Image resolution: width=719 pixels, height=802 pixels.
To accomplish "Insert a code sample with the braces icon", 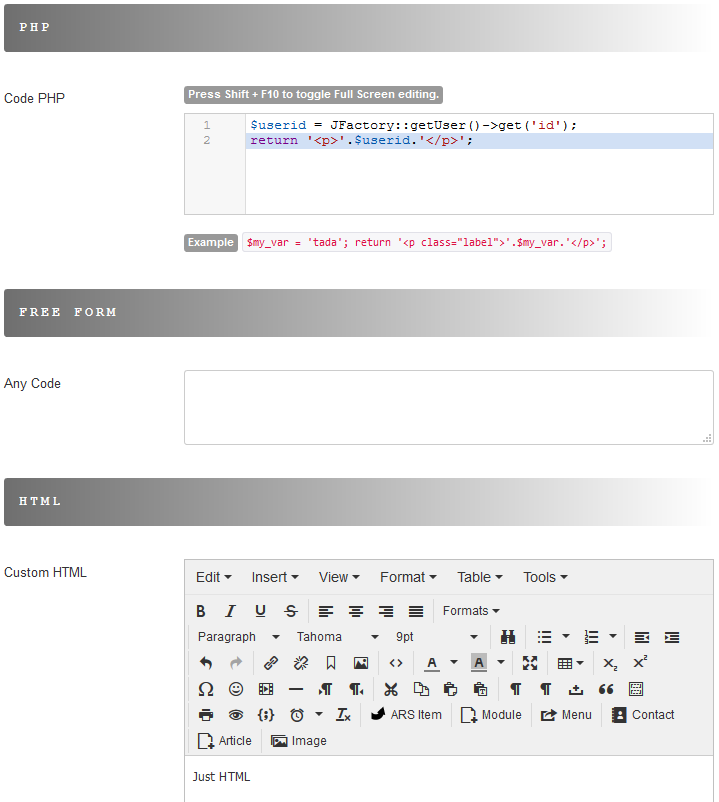I will (x=266, y=715).
